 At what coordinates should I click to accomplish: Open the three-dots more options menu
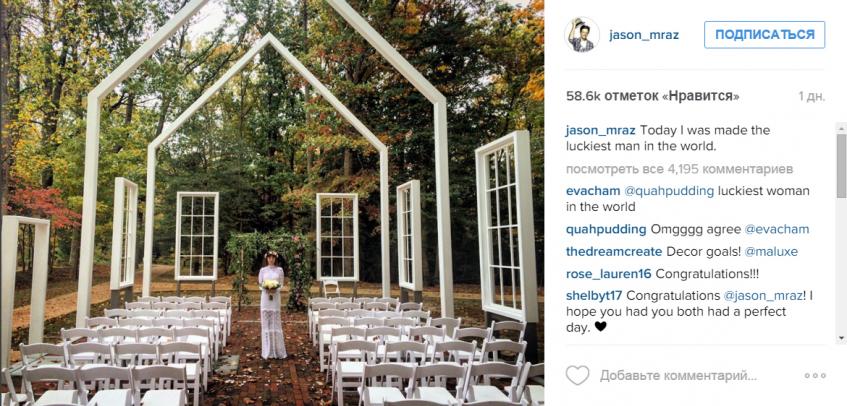815,376
